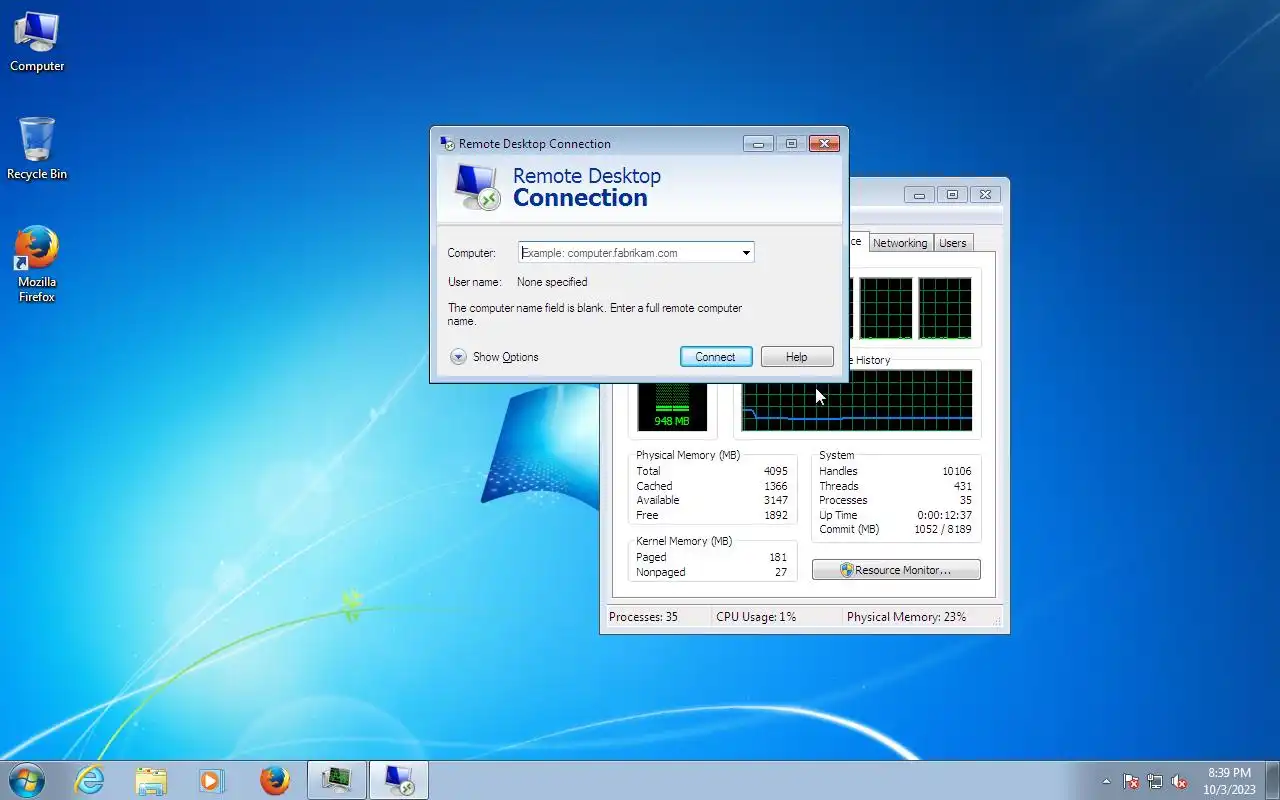Click the Processes: 35 status bar entry
This screenshot has height=800, width=1280.
[643, 617]
